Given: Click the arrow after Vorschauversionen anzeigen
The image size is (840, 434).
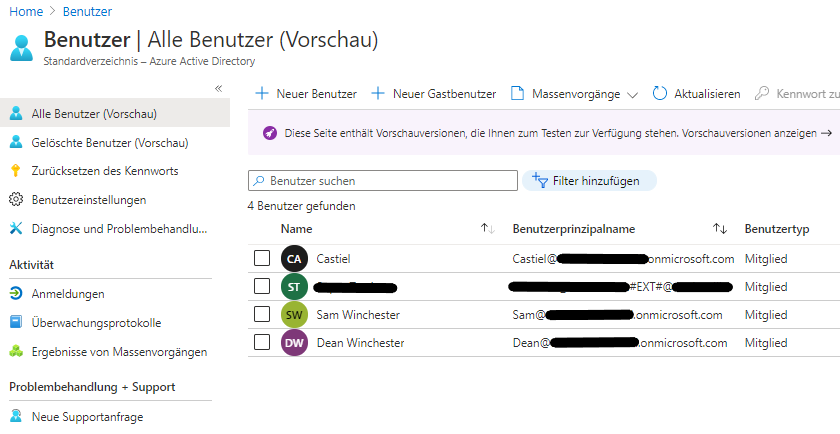Looking at the screenshot, I should pyautogui.click(x=827, y=133).
